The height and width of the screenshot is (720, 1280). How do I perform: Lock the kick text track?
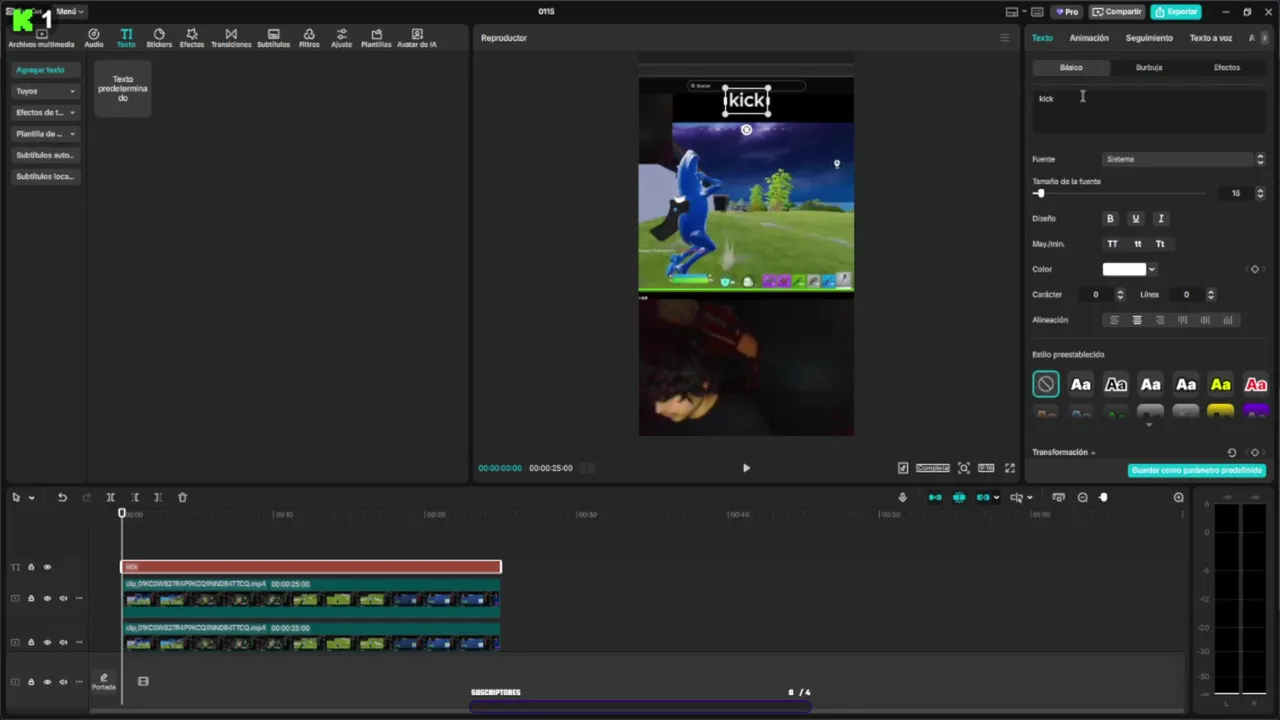[31, 567]
